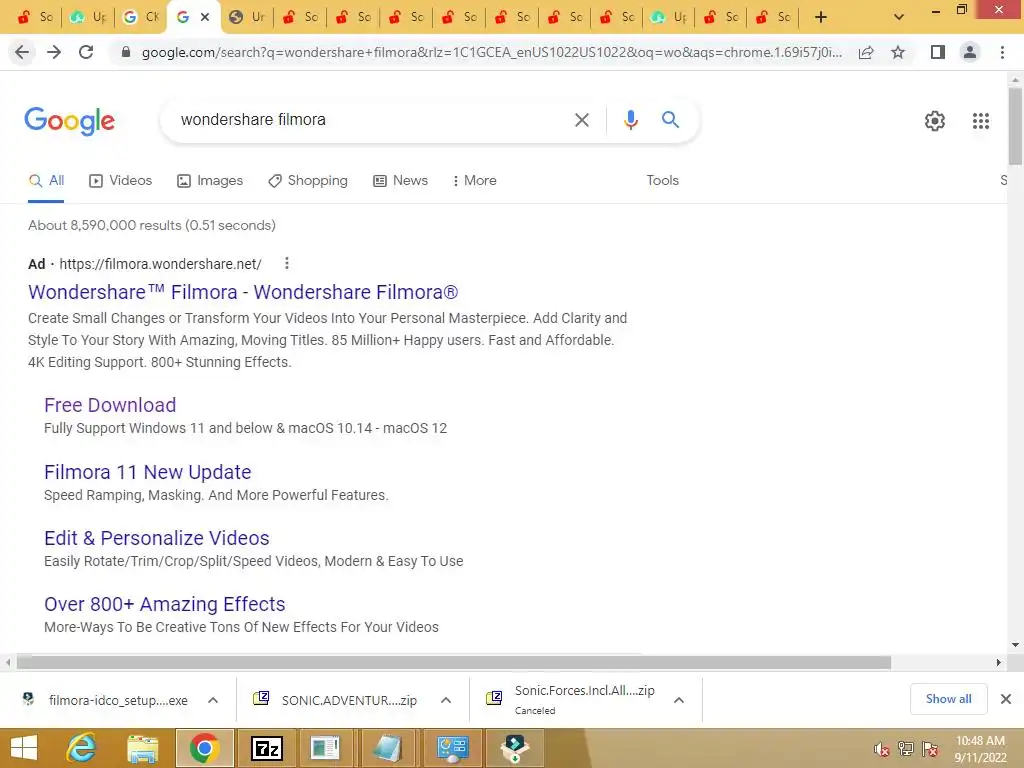Image resolution: width=1024 pixels, height=768 pixels.
Task: Click the horizontal scrollbar thumb
Action: [454, 662]
